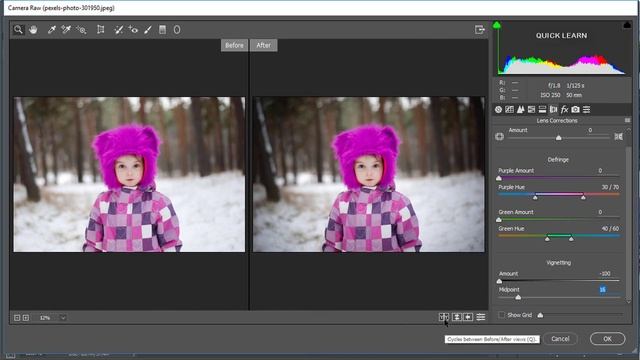
Task: Adjust the Vignetting Amount slider handle
Action: pos(499,281)
